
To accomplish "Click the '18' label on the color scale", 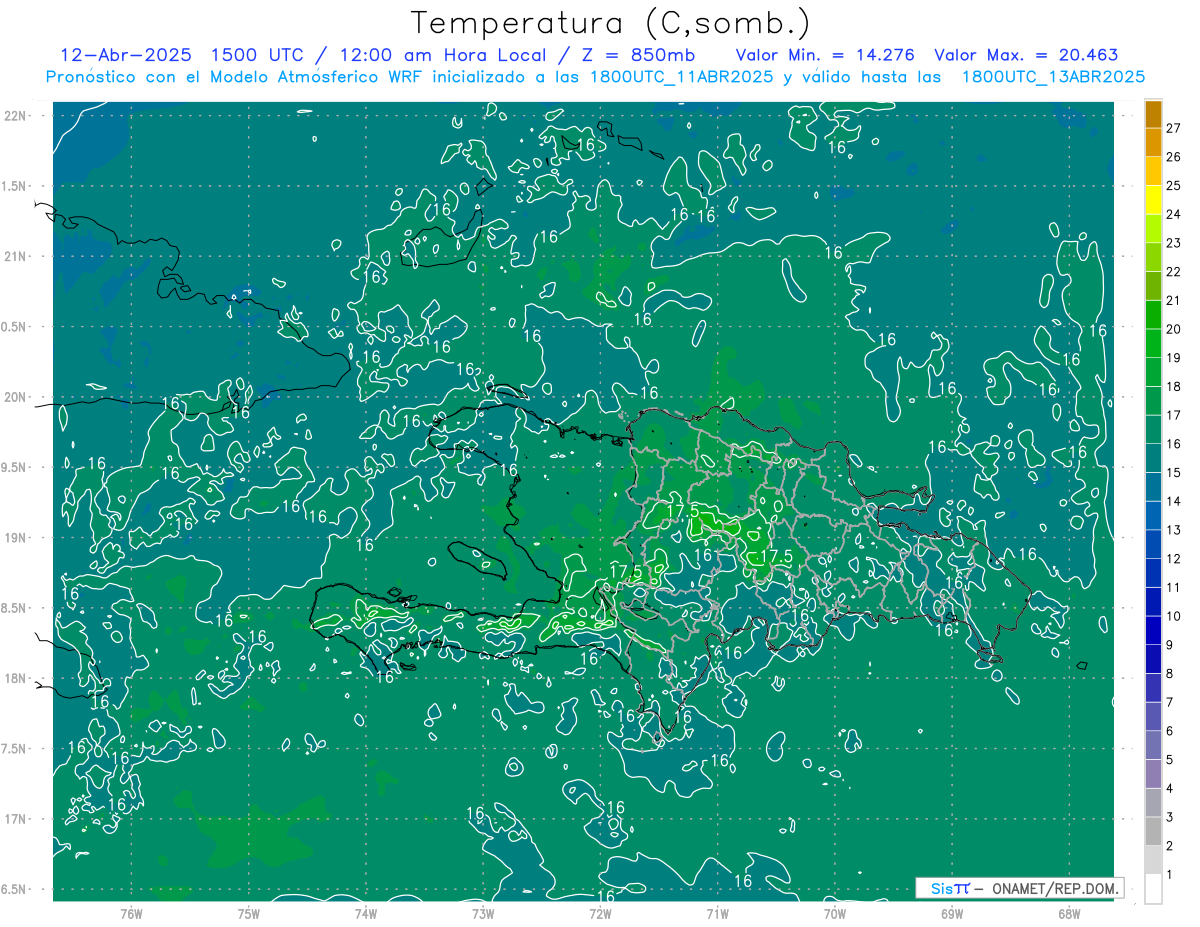I will [1174, 386].
